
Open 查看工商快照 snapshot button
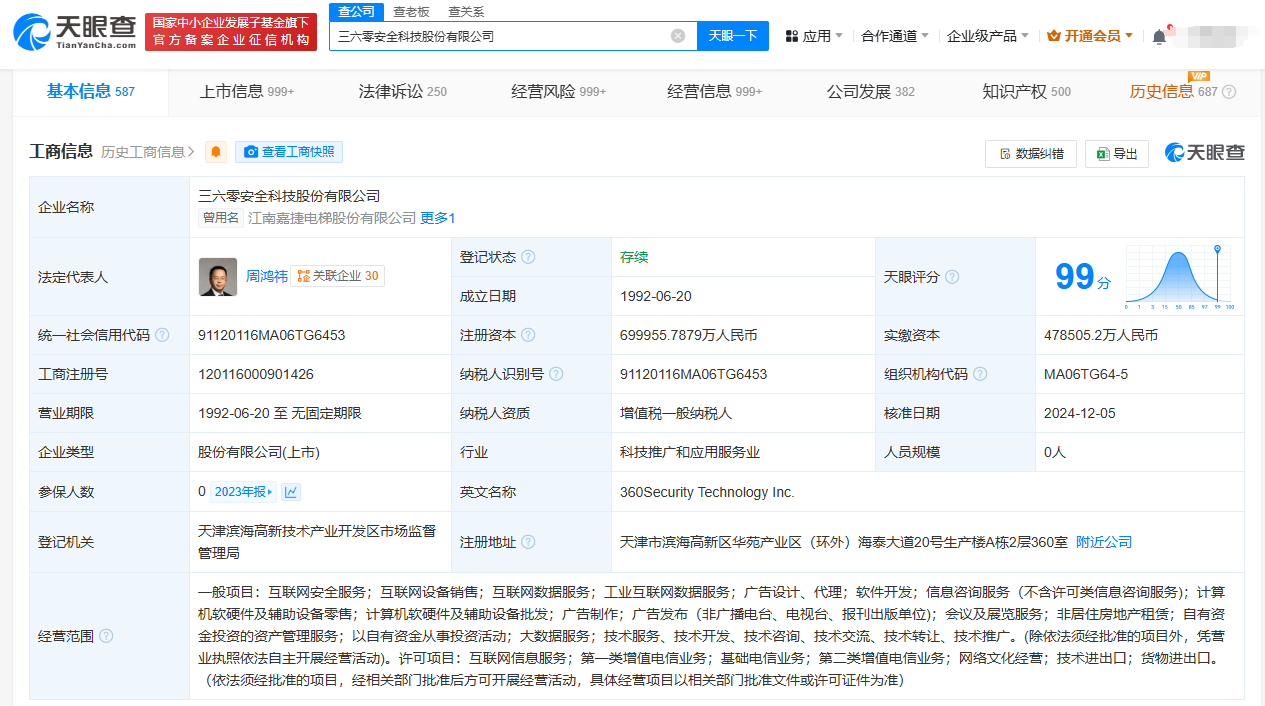(x=289, y=152)
